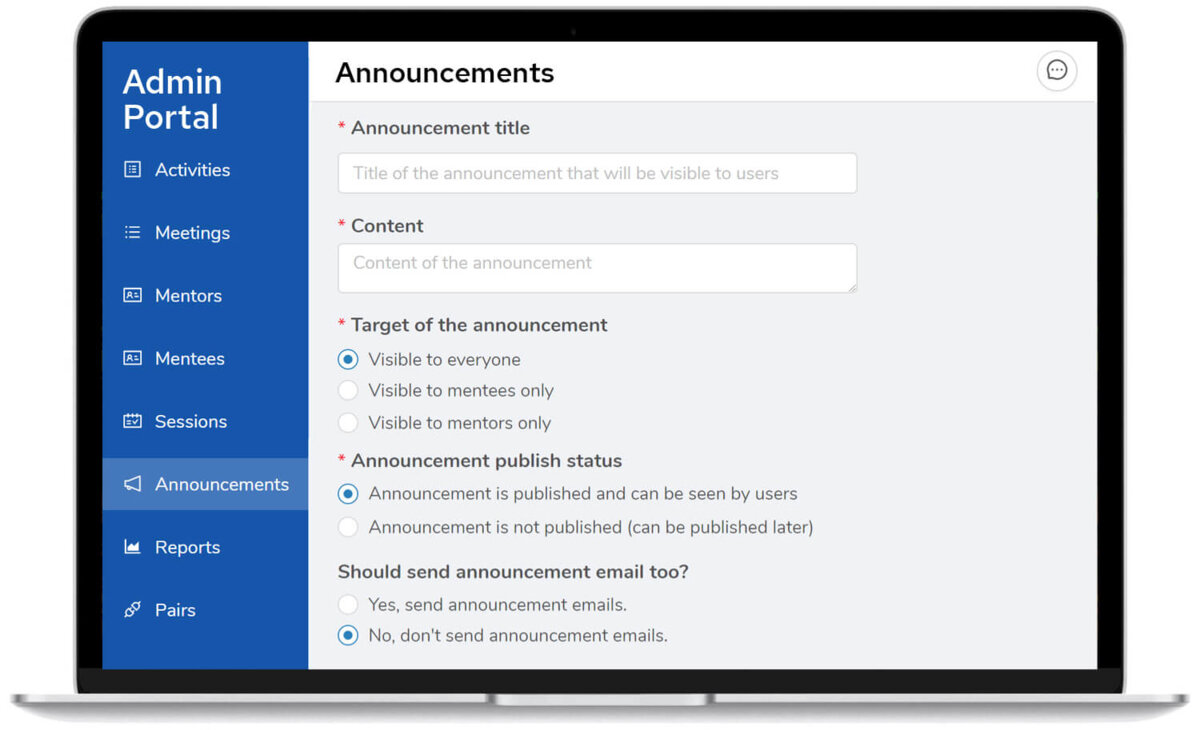Choose 'No, don't send announcement emails'
The height and width of the screenshot is (730, 1200).
coord(347,635)
